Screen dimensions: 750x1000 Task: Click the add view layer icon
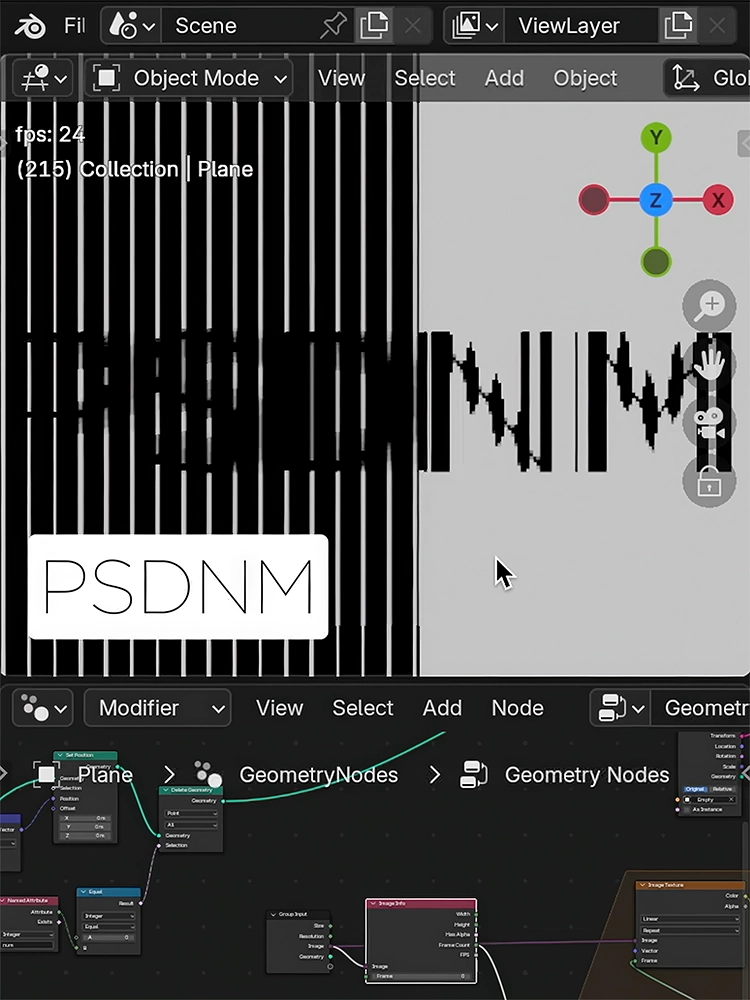click(x=679, y=26)
